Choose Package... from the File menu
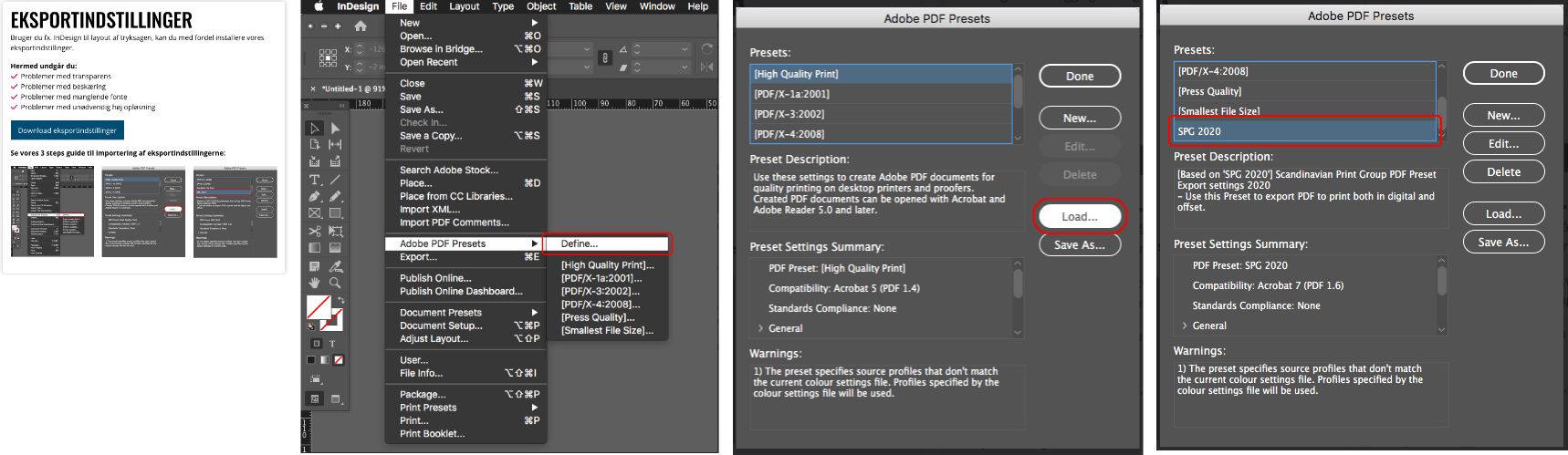Viewport: 1568px width, 455px height. 468,394
